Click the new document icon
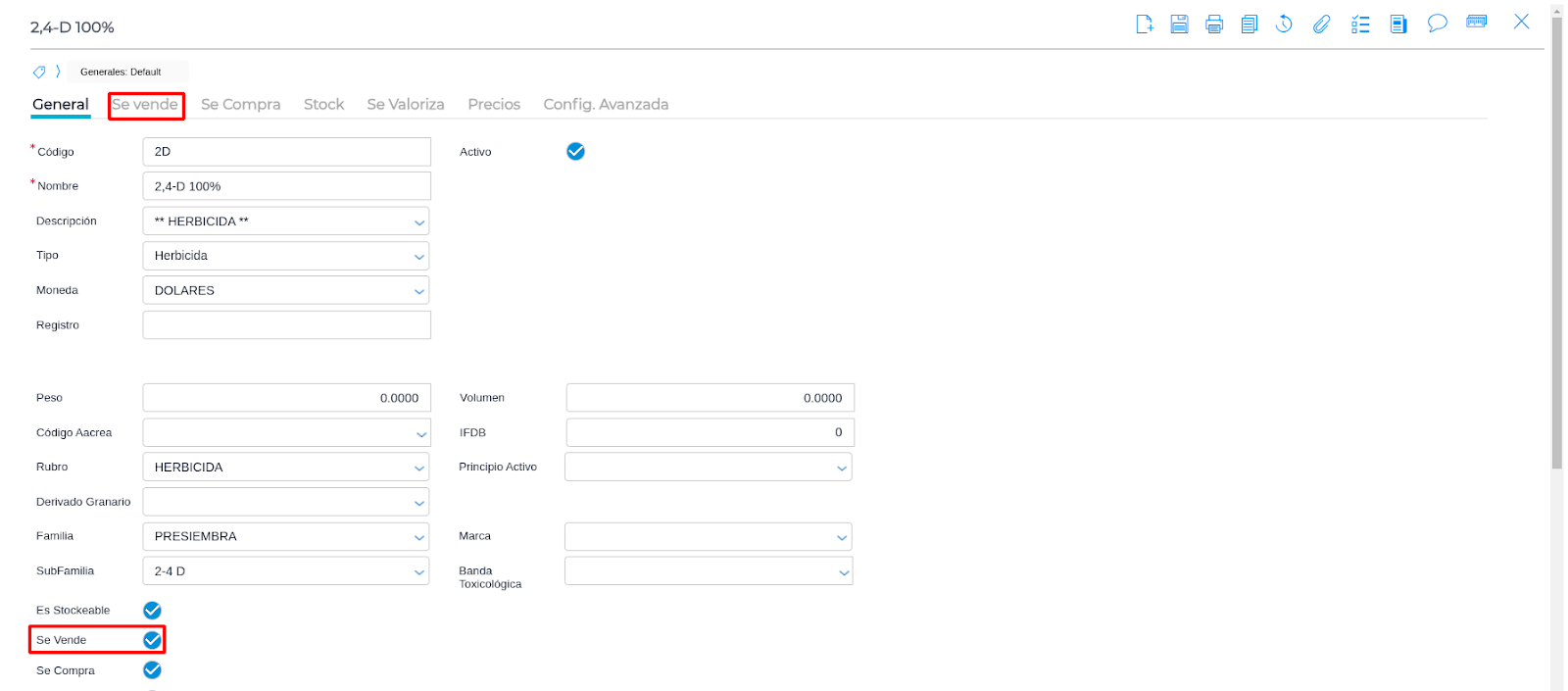This screenshot has width=1568, height=691. pyautogui.click(x=1144, y=25)
